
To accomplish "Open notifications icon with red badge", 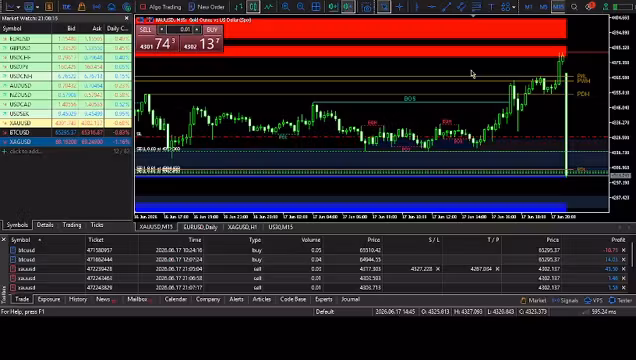I will (589, 7).
